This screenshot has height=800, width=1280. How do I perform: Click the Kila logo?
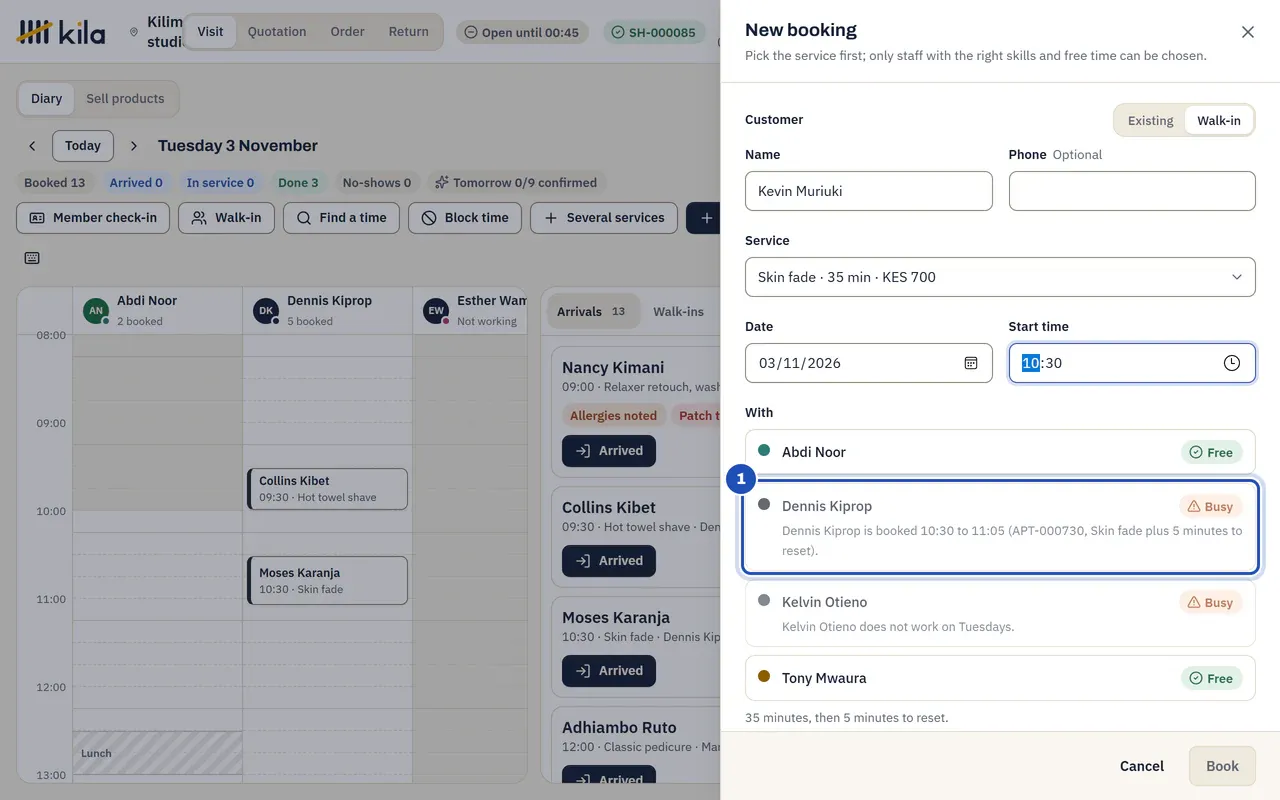point(61,32)
